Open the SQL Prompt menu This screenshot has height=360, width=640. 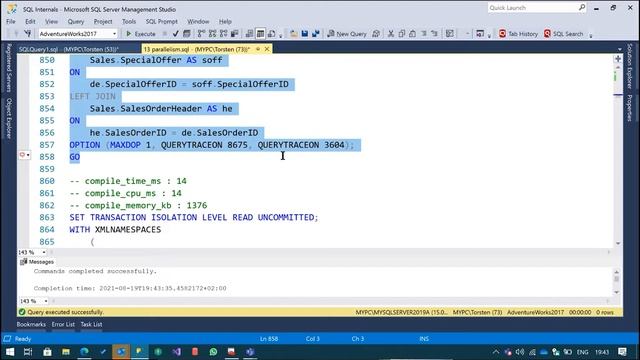pos(162,21)
